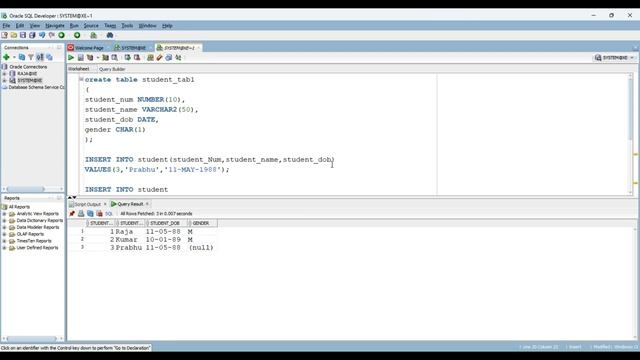Click the SQL link in Query Result toolbar
640x360 pixels.
(109, 214)
